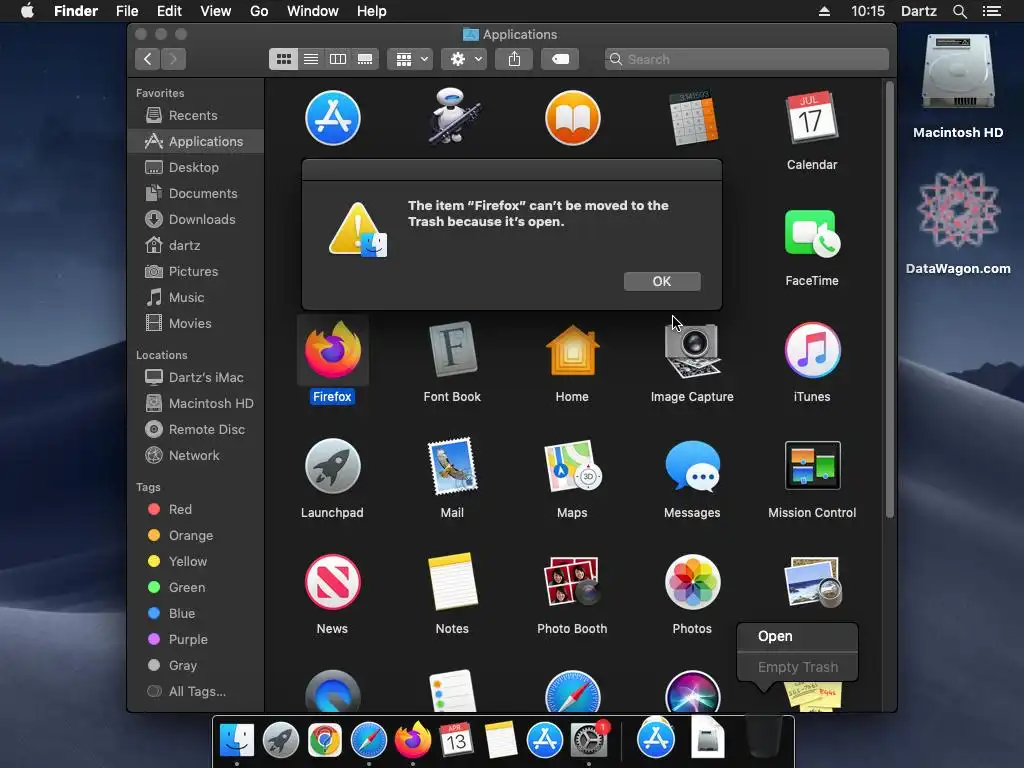Open Pictures in the sidebar
This screenshot has height=768, width=1024.
tap(196, 272)
